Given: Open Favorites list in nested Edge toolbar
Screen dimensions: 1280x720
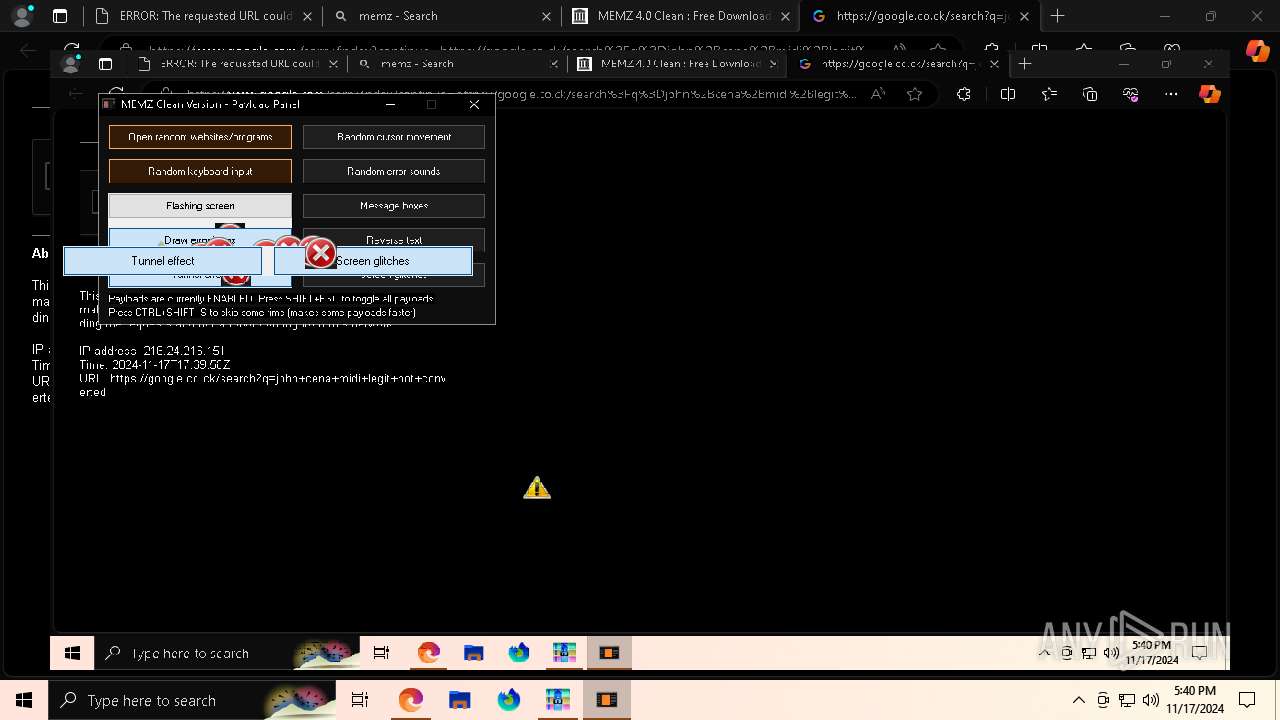Looking at the screenshot, I should pyautogui.click(x=1049, y=94).
